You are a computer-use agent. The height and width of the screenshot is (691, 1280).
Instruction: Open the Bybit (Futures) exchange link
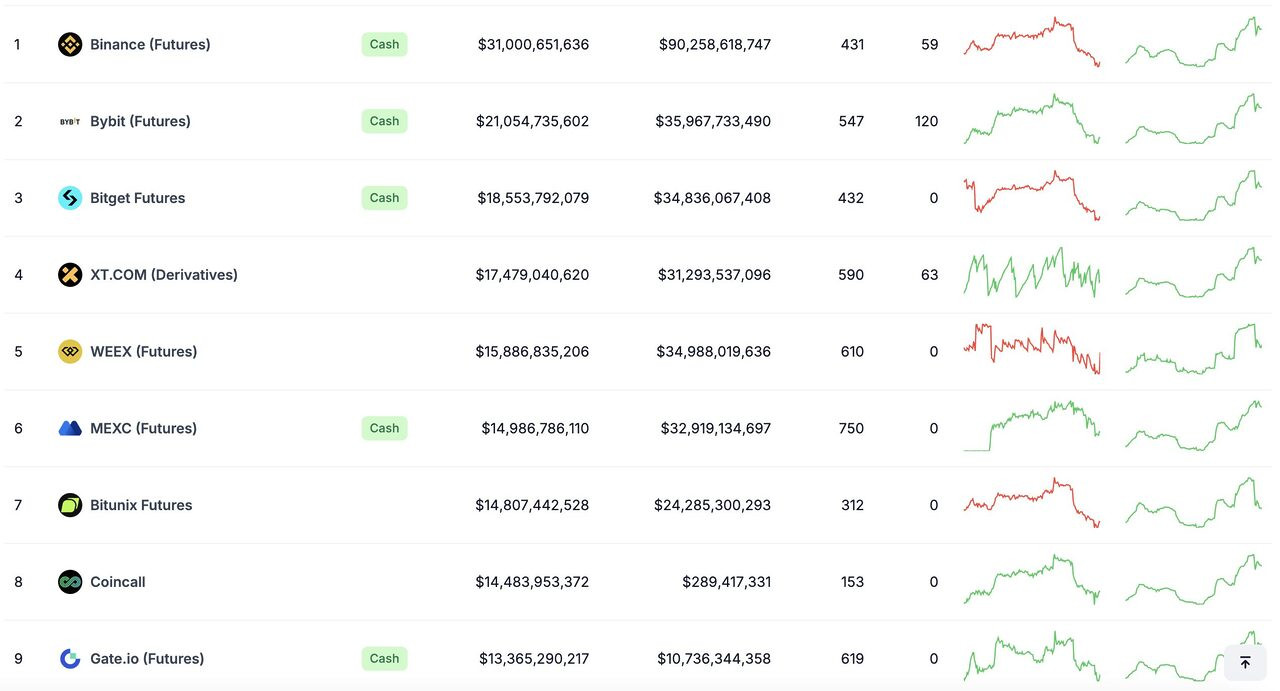[x=140, y=121]
